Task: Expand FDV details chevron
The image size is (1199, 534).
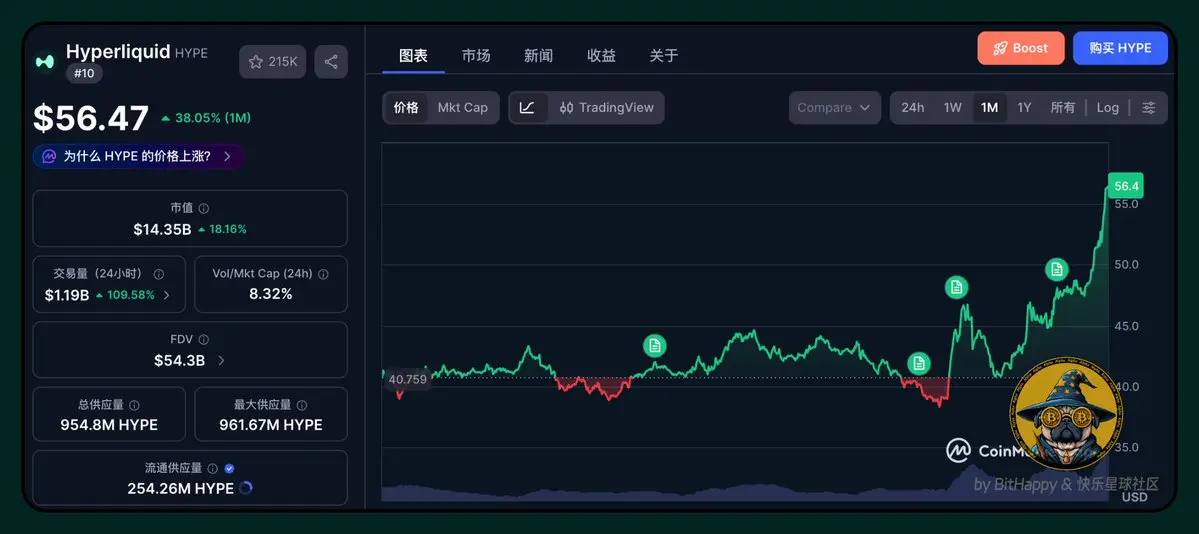Action: click(221, 360)
